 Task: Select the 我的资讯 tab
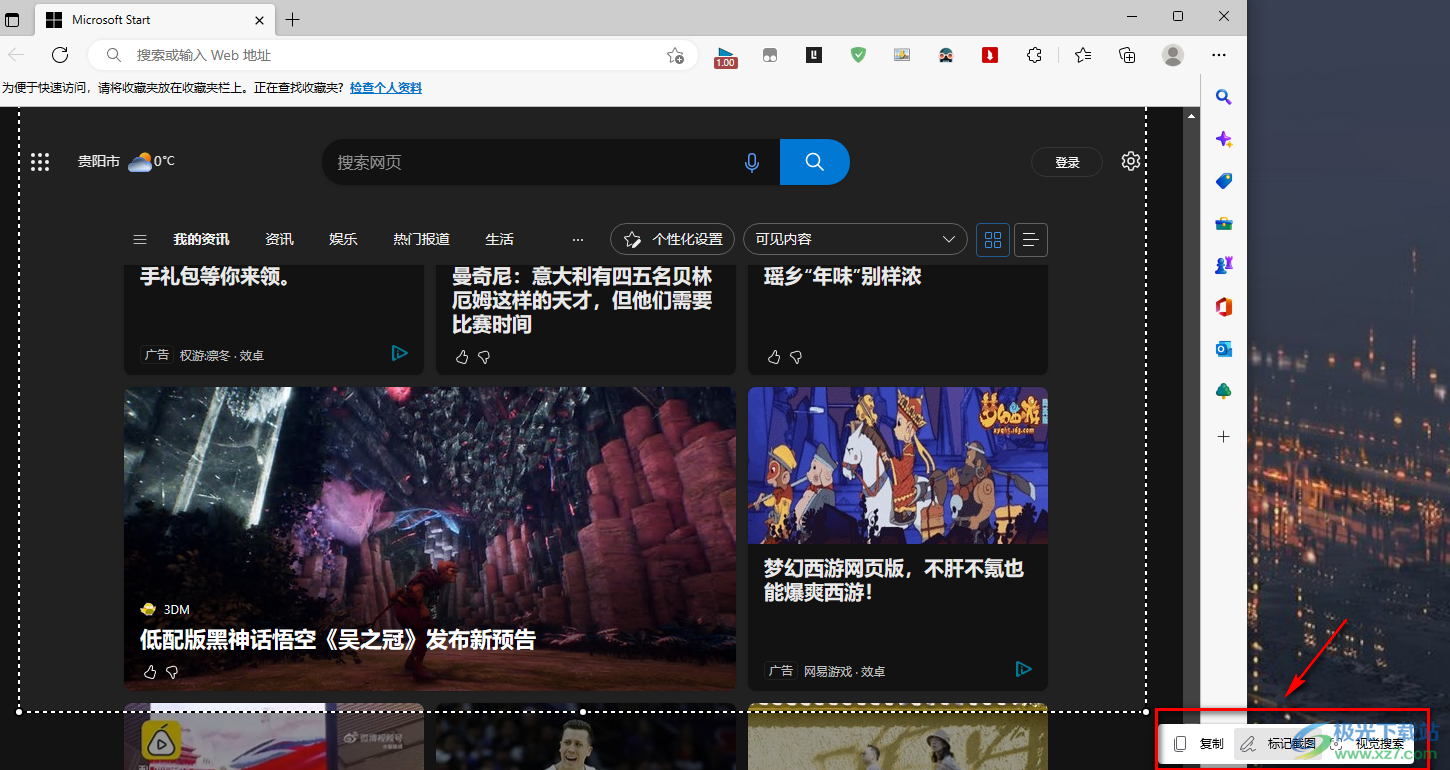(x=201, y=239)
